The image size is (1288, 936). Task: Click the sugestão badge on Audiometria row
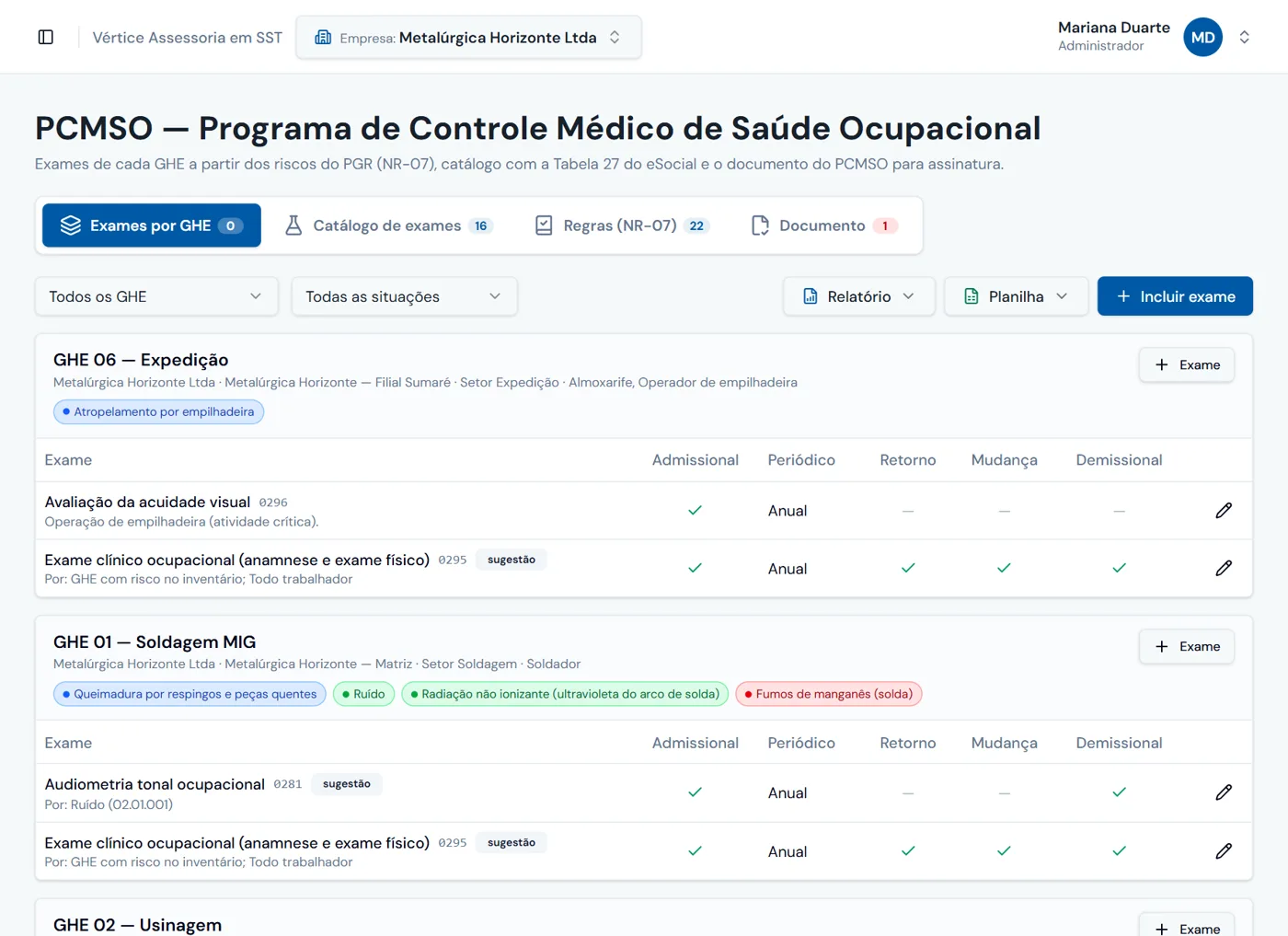347,784
